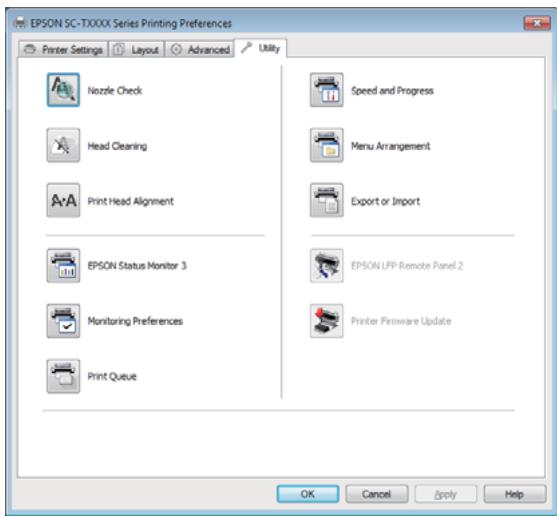
Task: Switch to the Printer Settings tab
Action: pos(63,49)
